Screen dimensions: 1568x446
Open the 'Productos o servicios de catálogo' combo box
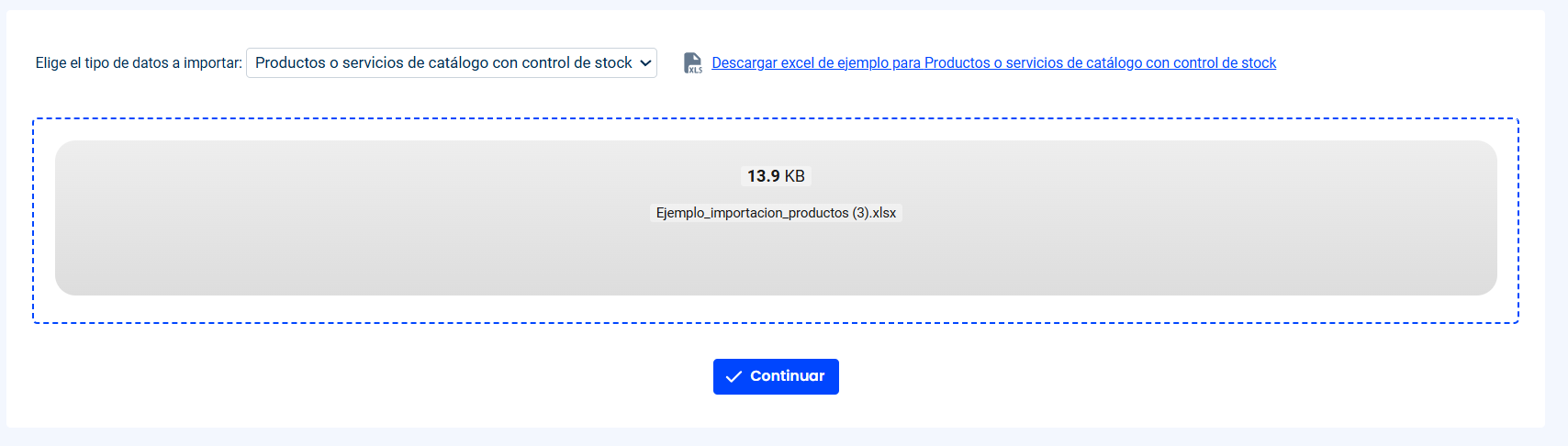452,62
